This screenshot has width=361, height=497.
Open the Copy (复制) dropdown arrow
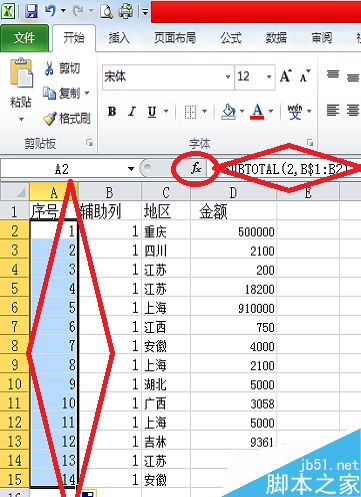click(87, 93)
